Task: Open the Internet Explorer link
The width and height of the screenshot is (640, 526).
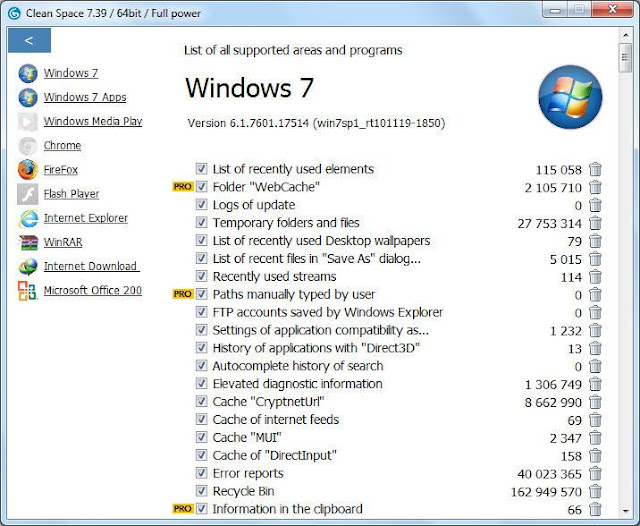Action: click(86, 218)
